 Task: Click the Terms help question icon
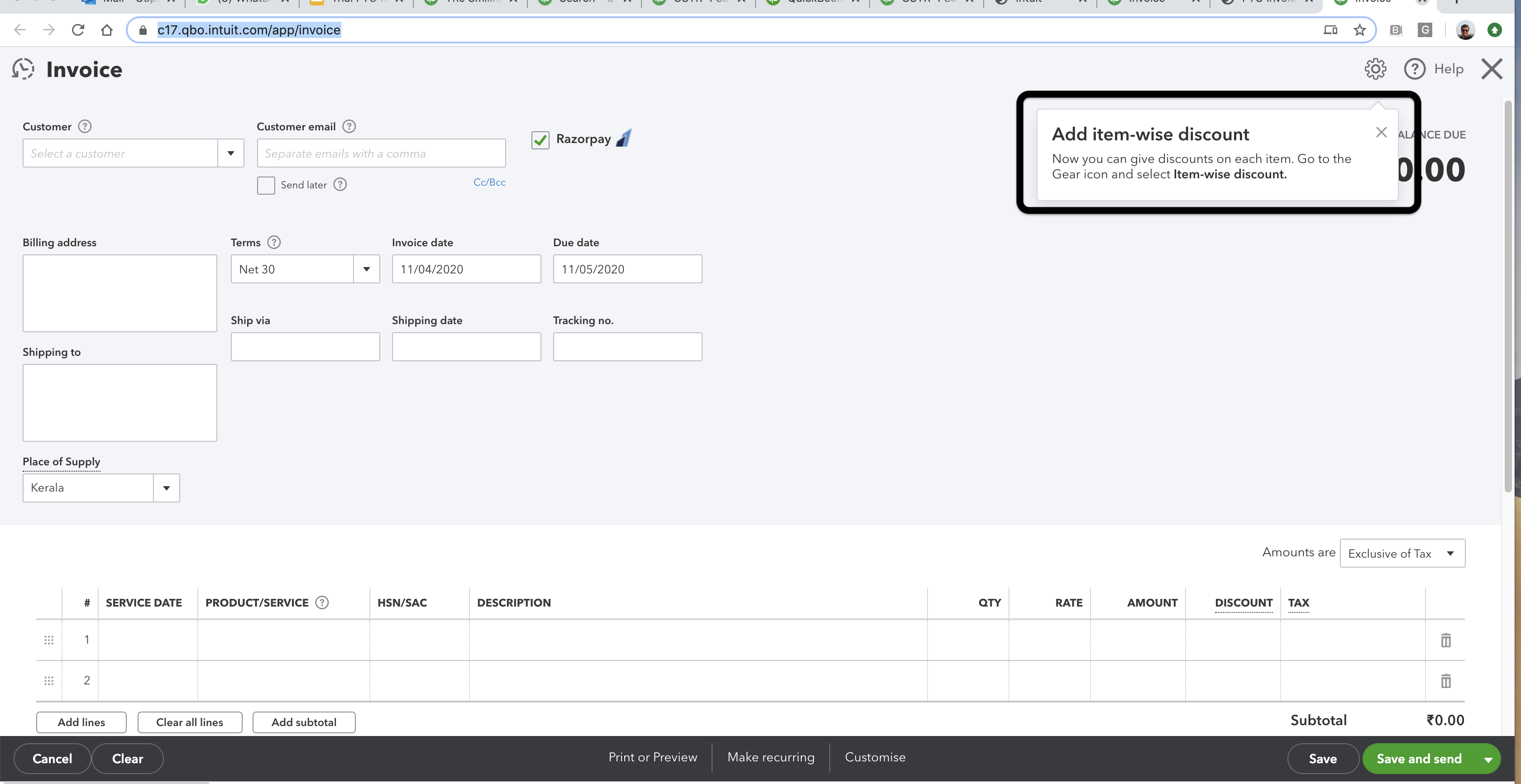click(x=274, y=242)
